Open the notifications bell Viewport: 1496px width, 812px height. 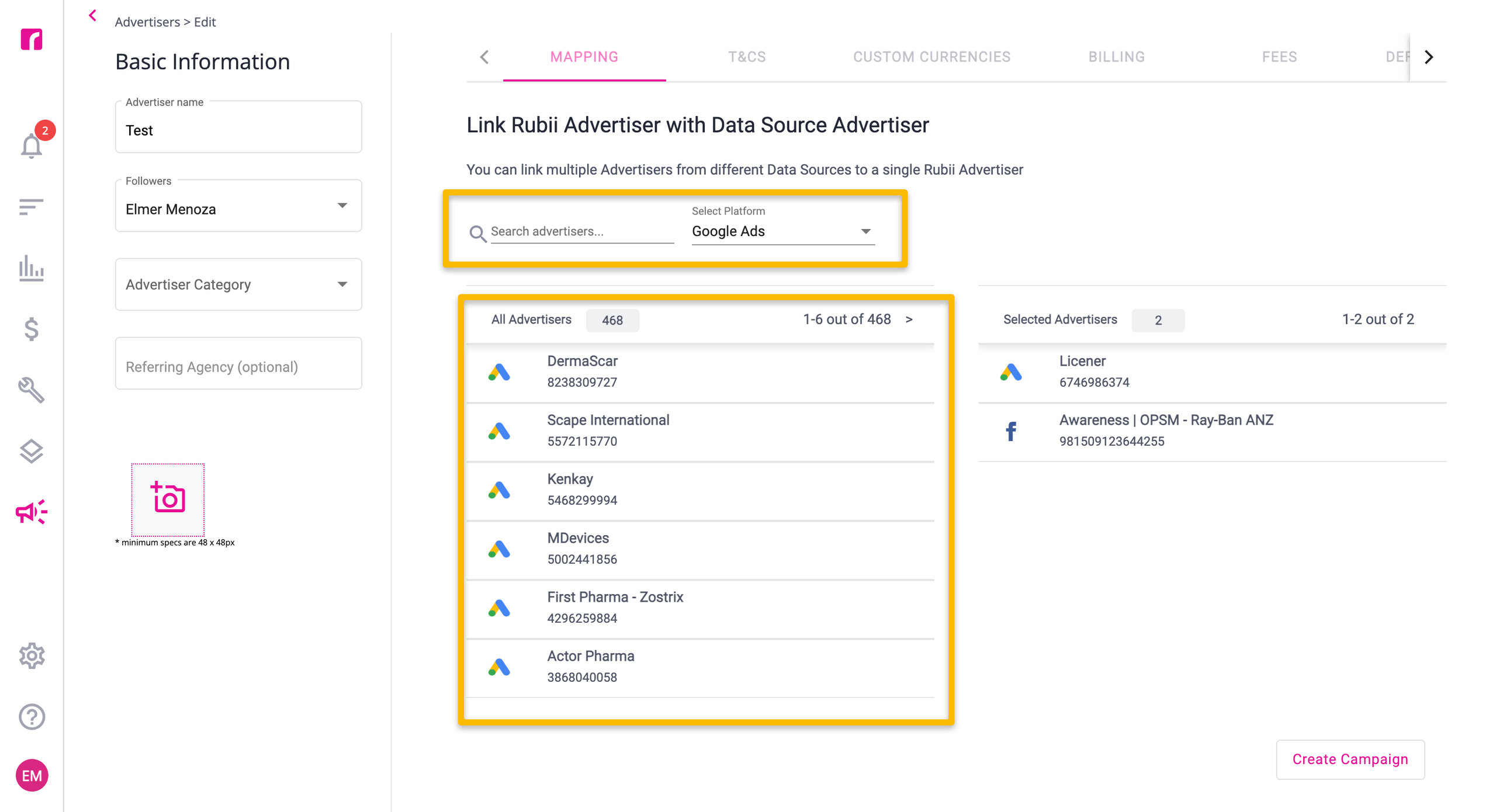32,145
